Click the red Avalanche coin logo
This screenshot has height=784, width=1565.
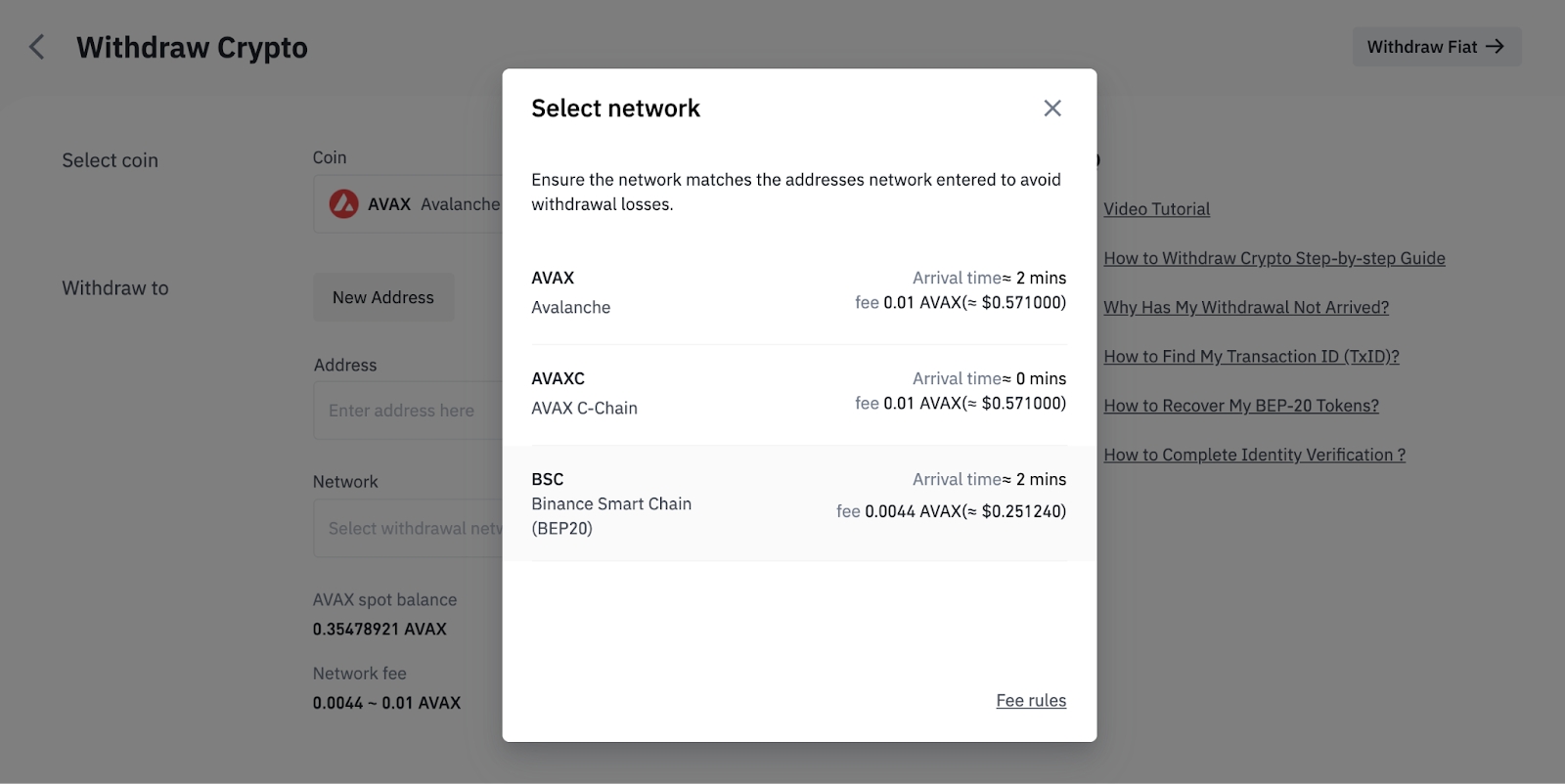click(343, 204)
